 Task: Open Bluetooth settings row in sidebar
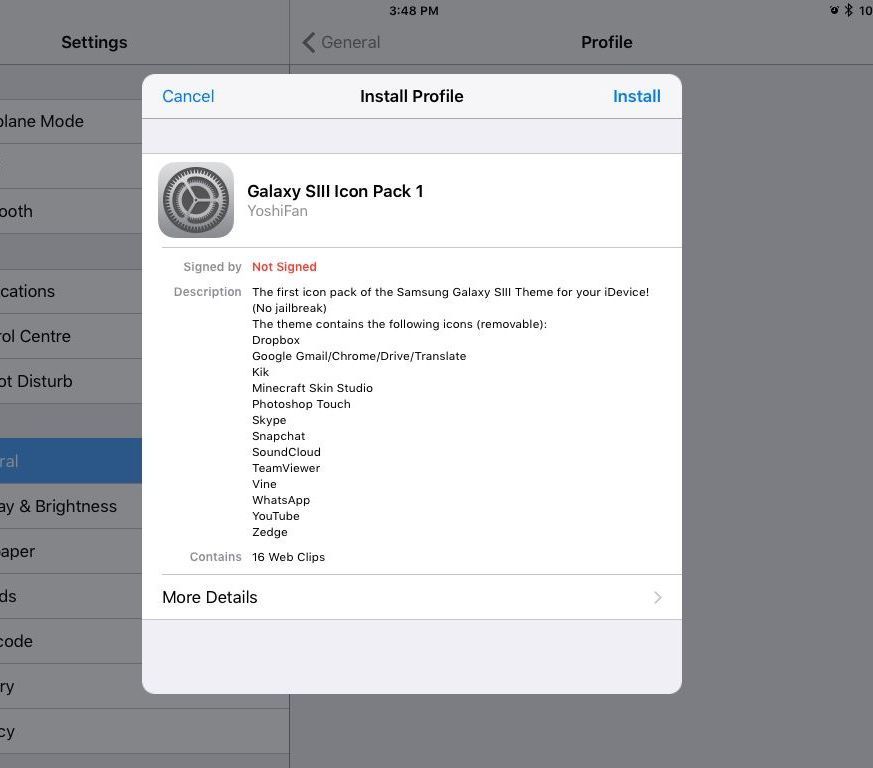71,211
